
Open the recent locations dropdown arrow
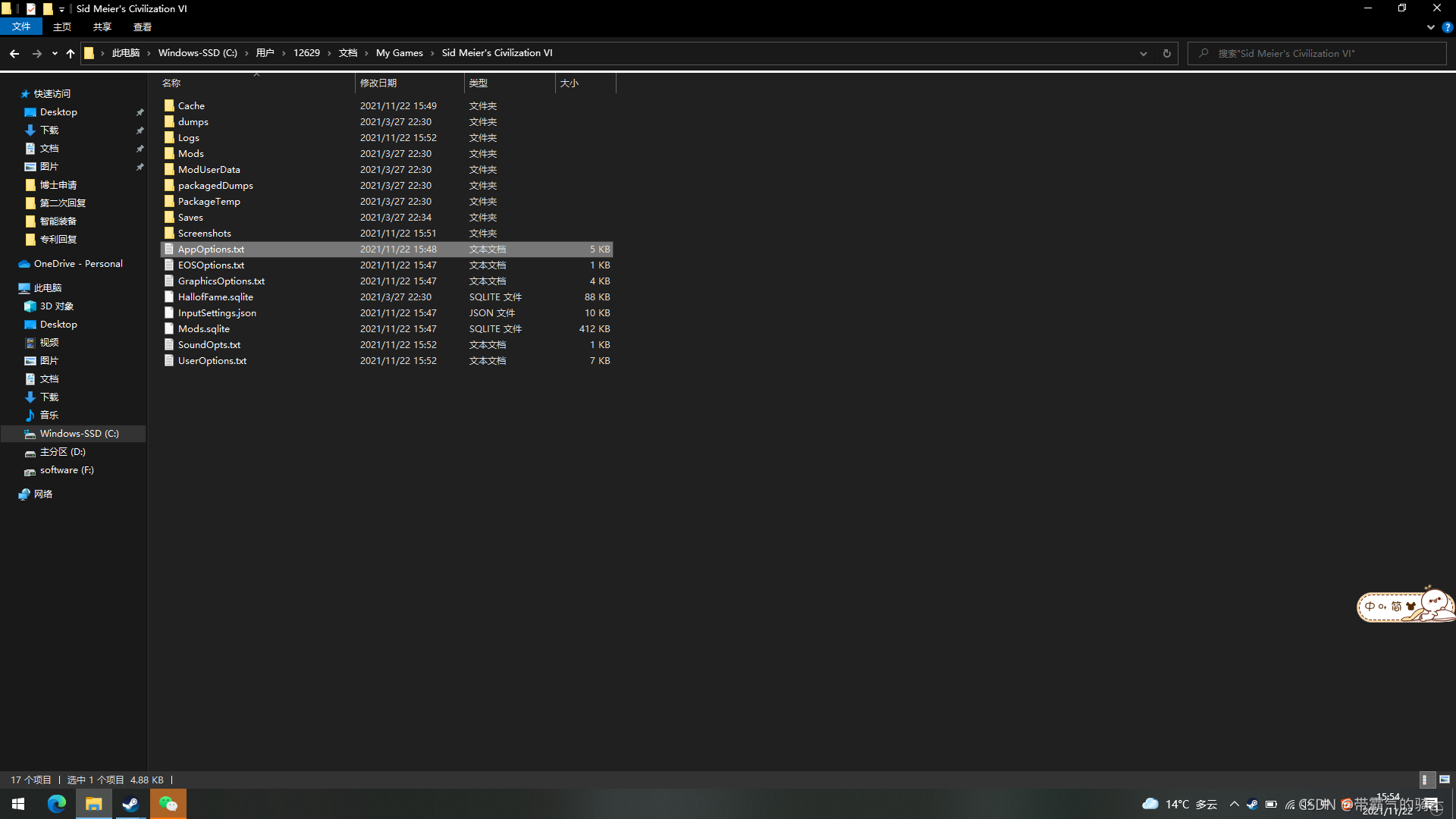[55, 53]
